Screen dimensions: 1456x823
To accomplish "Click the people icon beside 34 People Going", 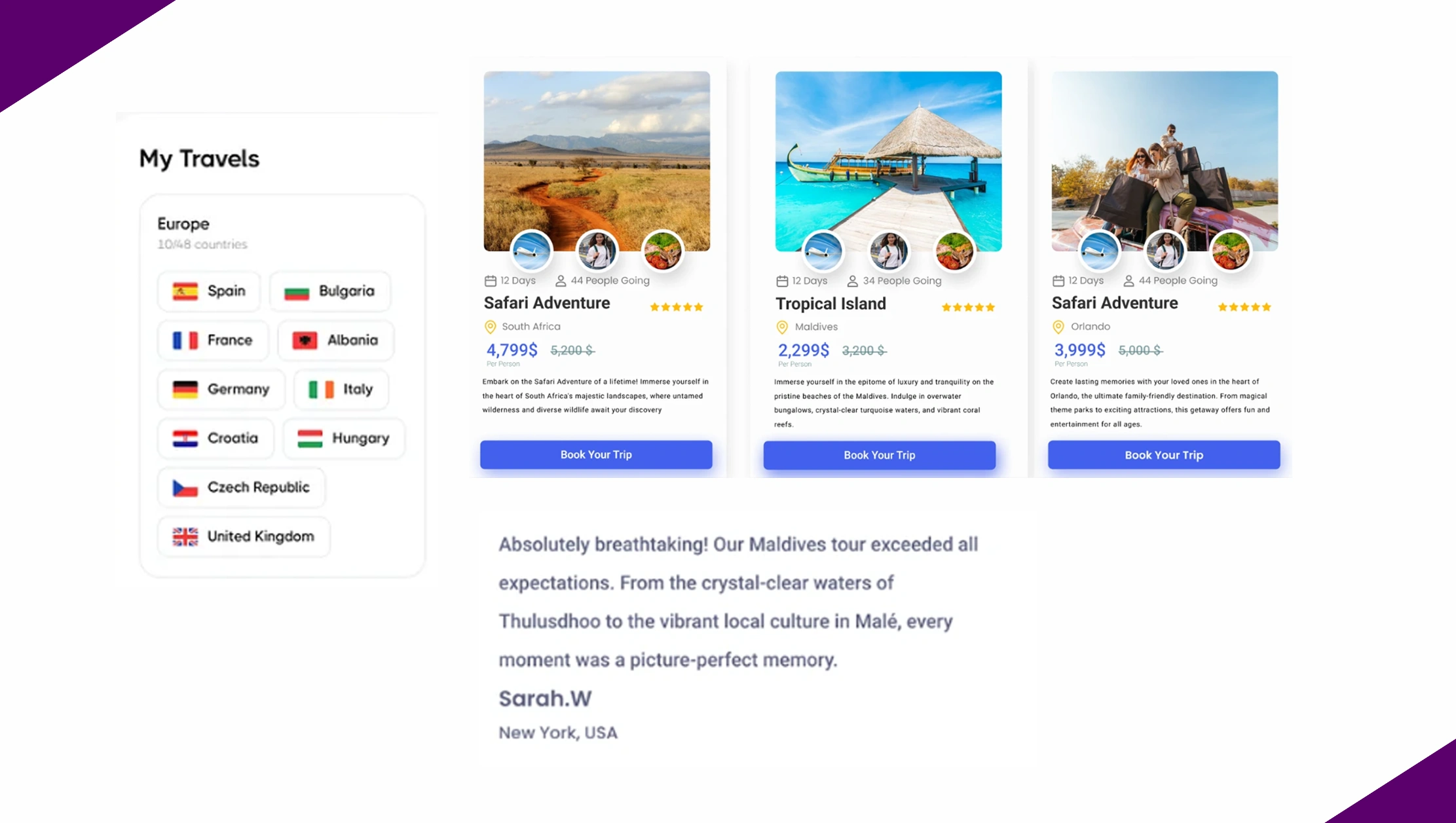I will click(x=852, y=281).
